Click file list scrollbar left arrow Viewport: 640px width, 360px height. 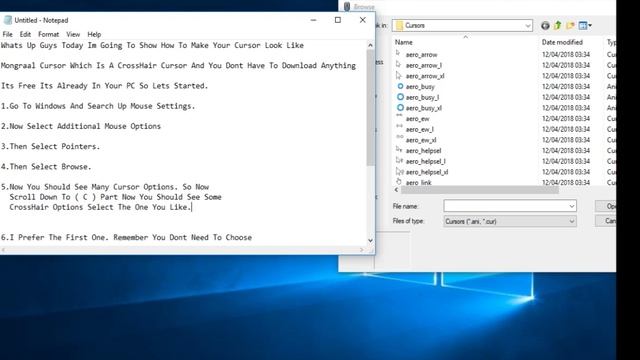tap(396, 190)
